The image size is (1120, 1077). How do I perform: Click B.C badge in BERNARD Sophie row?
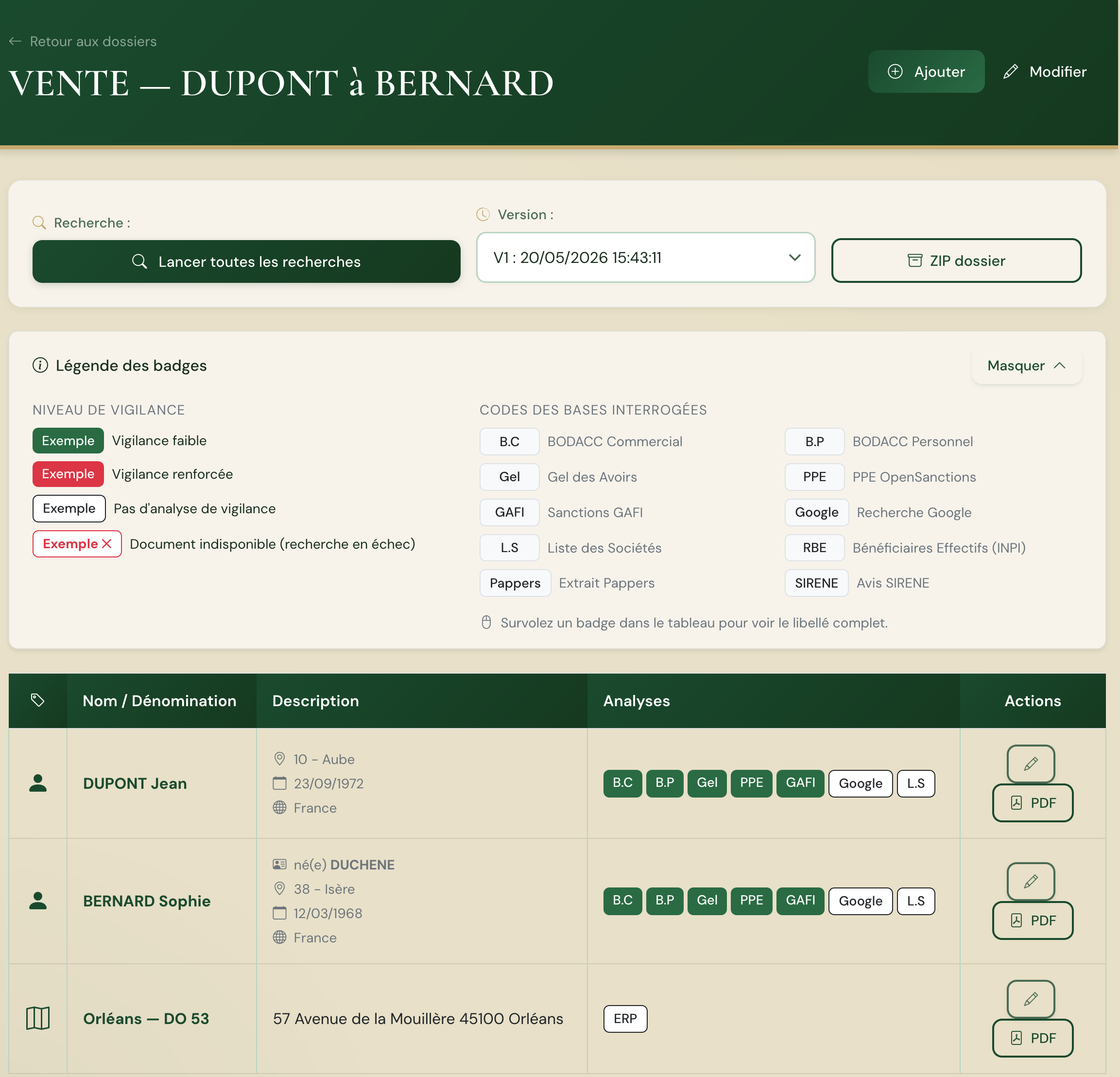click(622, 901)
